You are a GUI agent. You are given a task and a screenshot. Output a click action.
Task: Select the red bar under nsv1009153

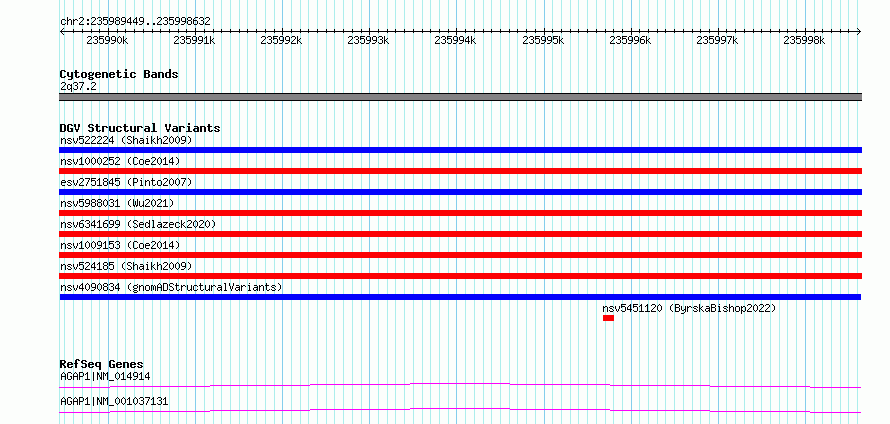click(x=460, y=255)
